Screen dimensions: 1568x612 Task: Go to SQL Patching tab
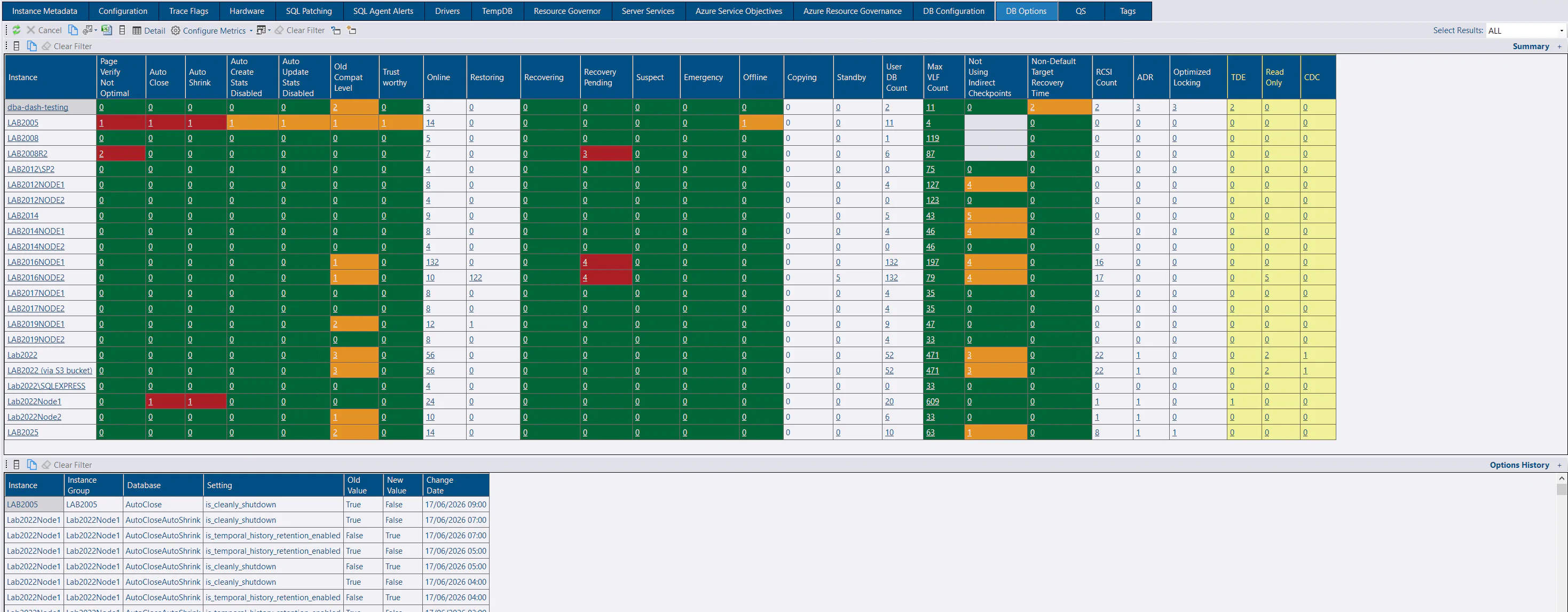(309, 11)
